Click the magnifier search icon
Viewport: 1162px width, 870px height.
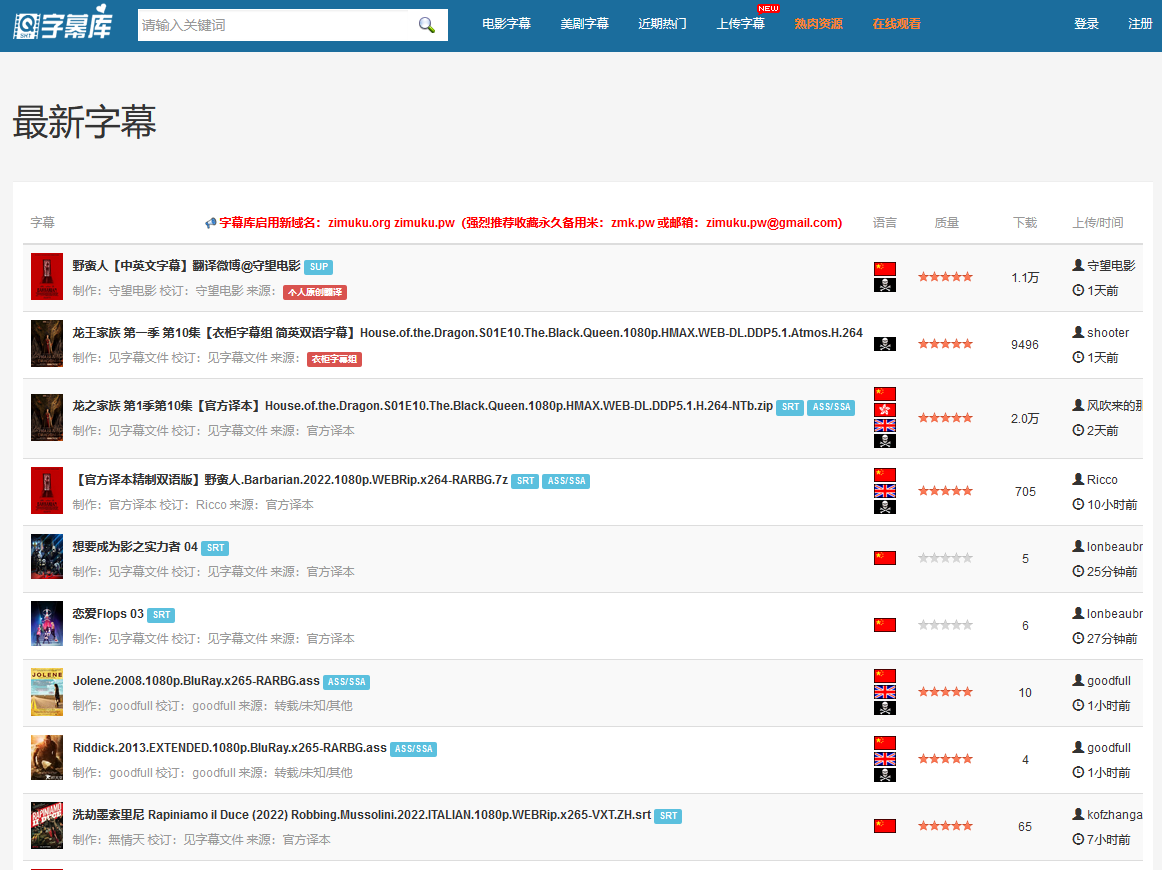coord(426,25)
